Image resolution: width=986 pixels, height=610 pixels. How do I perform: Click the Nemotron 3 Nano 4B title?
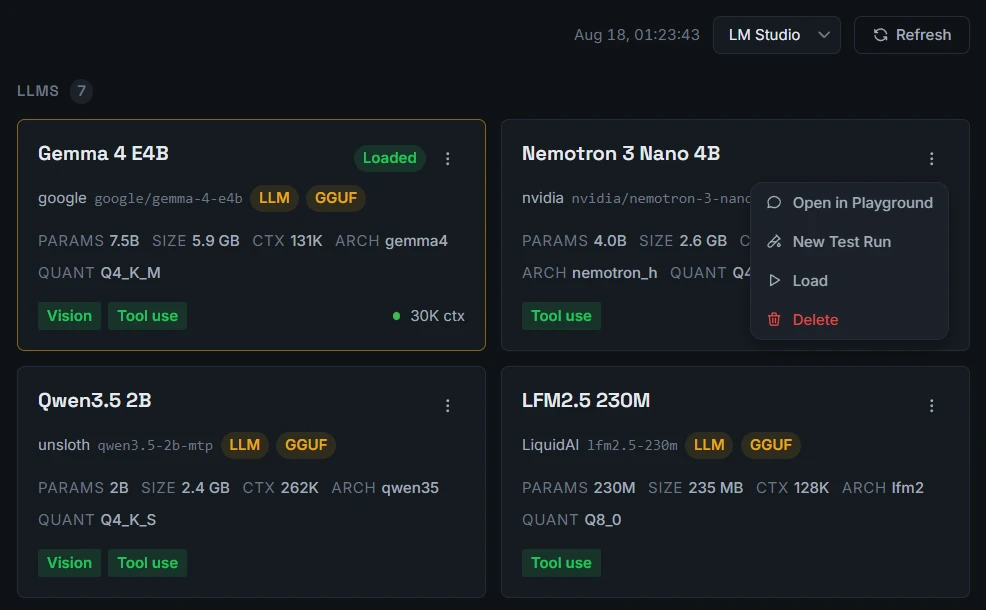621,153
